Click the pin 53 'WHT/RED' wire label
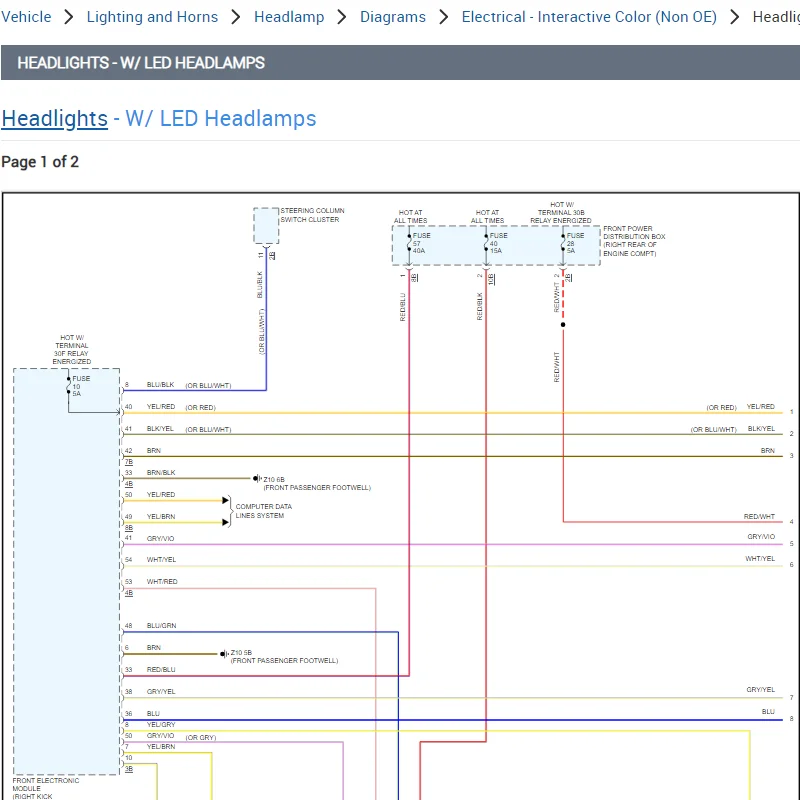Image resolution: width=800 pixels, height=800 pixels. (x=162, y=582)
